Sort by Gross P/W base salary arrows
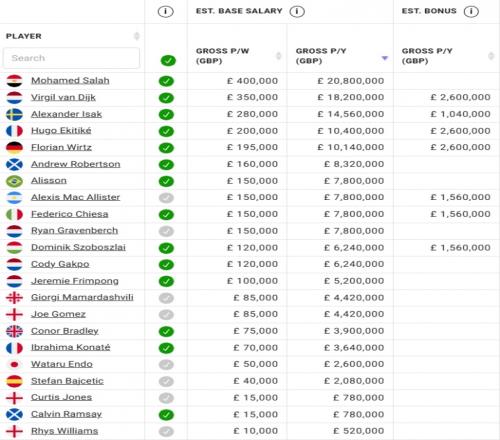The image size is (500, 440). [278, 56]
